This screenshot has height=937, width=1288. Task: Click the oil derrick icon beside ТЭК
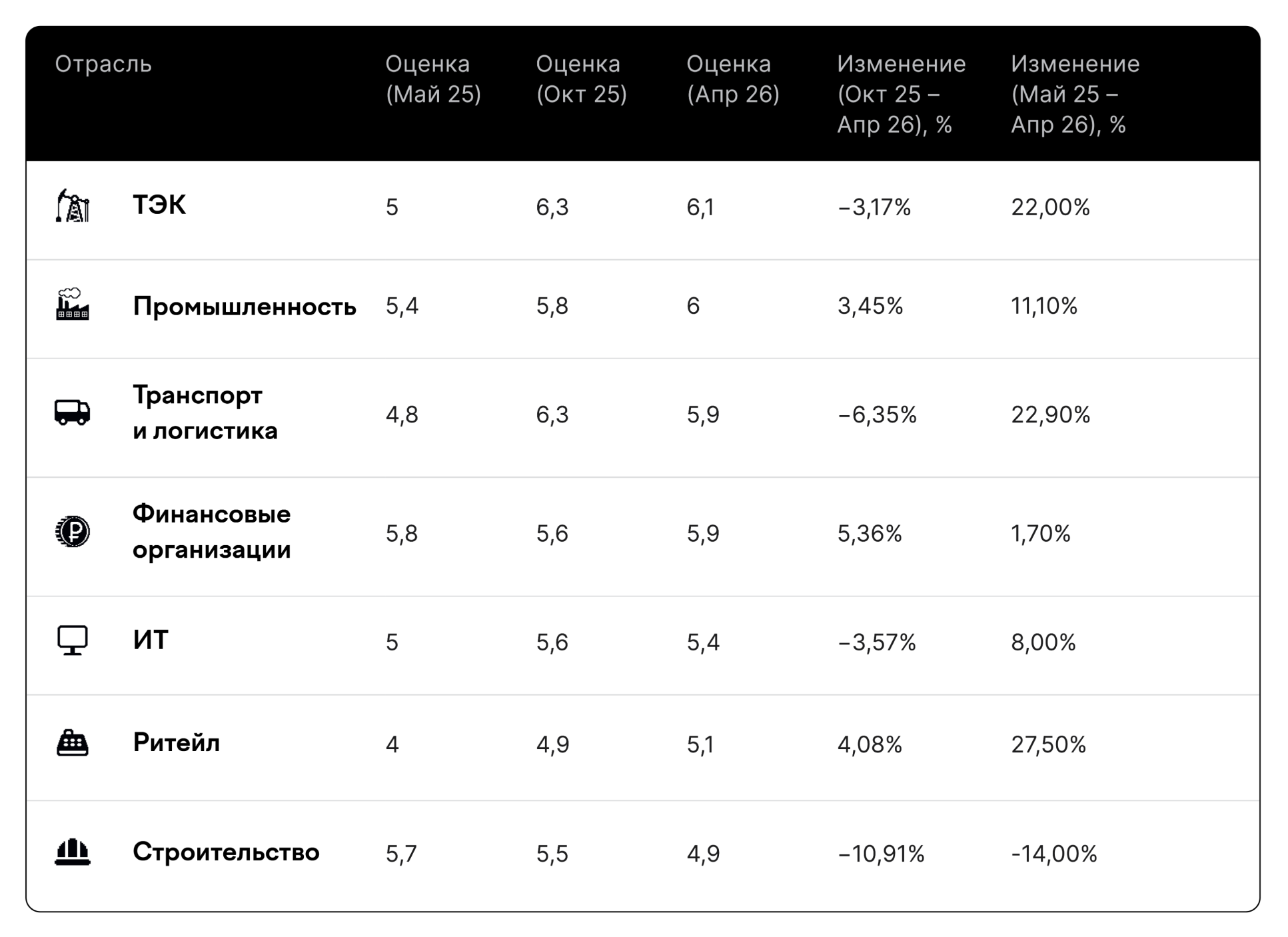coord(73,205)
